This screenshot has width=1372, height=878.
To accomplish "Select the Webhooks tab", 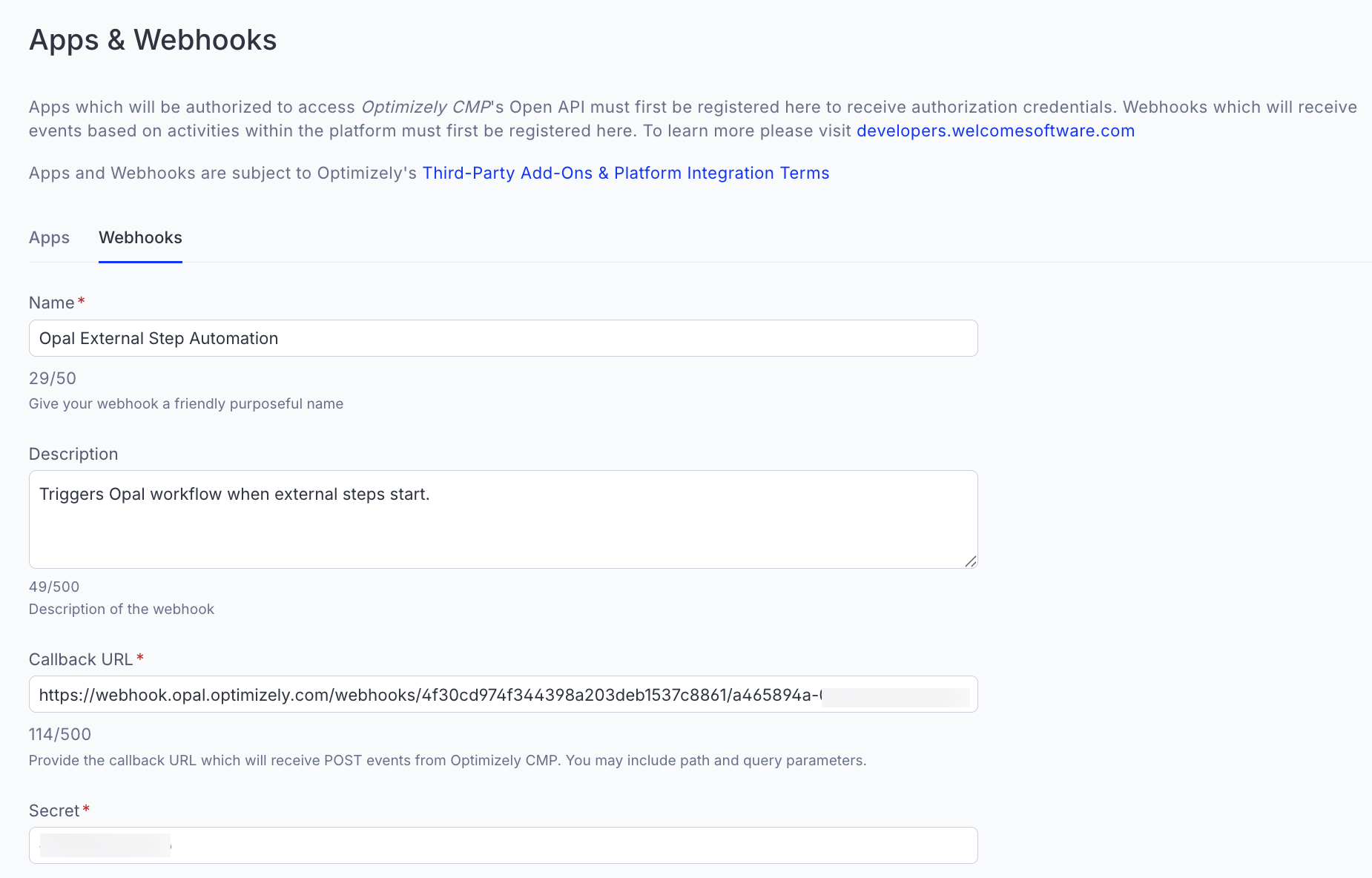I will click(140, 237).
